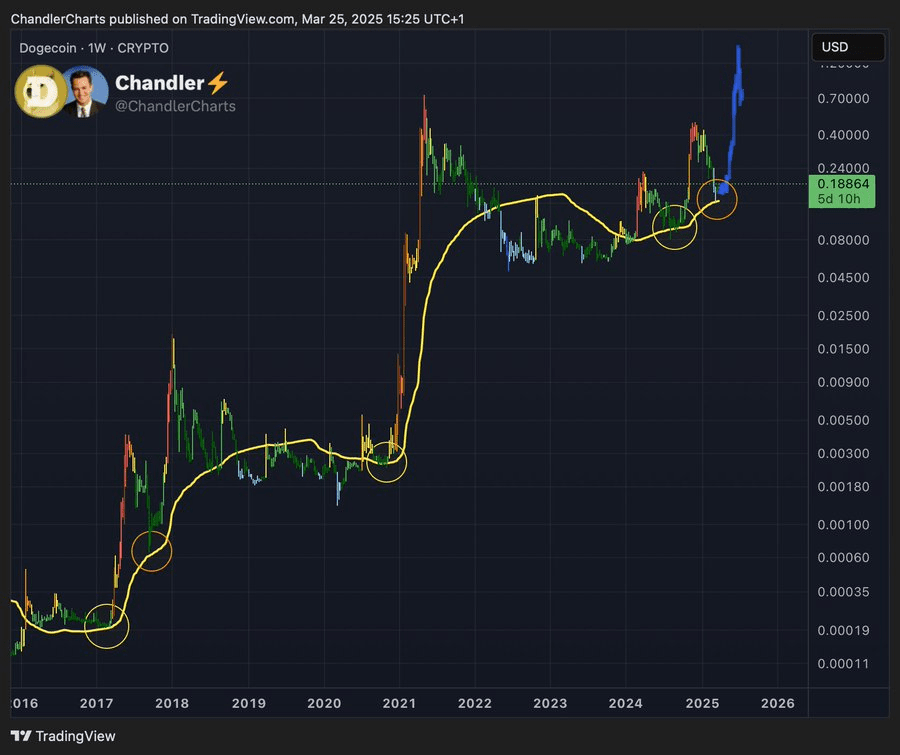This screenshot has height=755, width=900.
Task: Click the 2017 label on the time axis
Action: point(96,703)
